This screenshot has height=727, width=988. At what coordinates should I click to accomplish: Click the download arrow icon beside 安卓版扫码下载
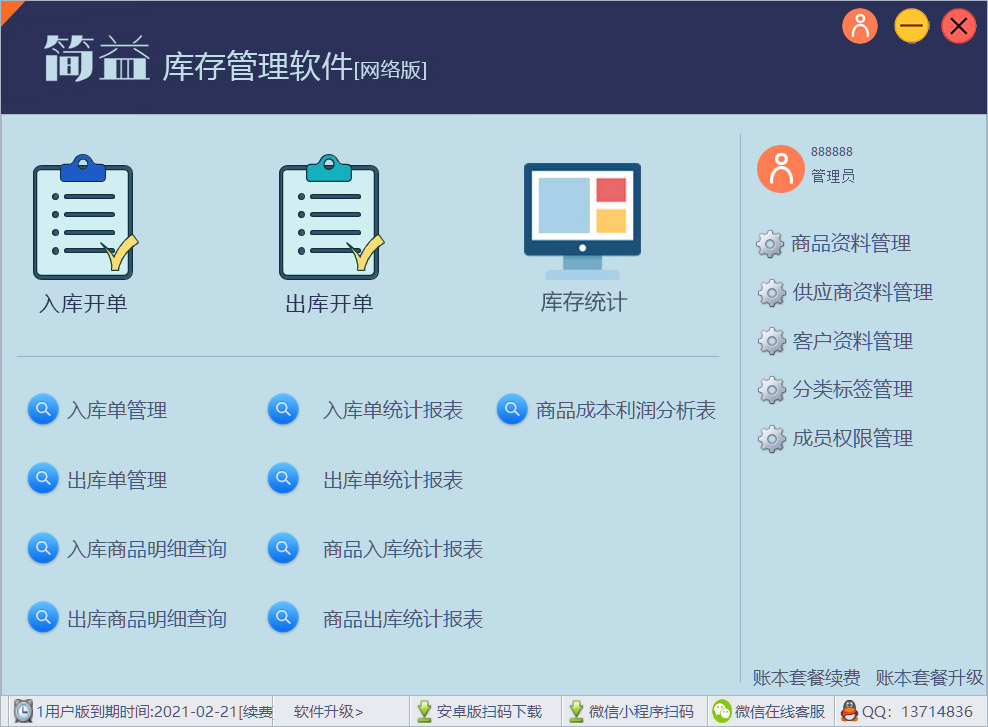(x=424, y=711)
